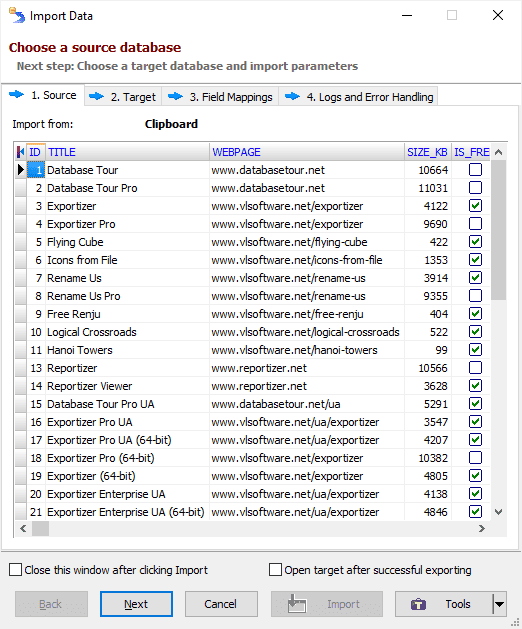
Task: Click horizontal scrollbar left arrow
Action: click(23, 529)
